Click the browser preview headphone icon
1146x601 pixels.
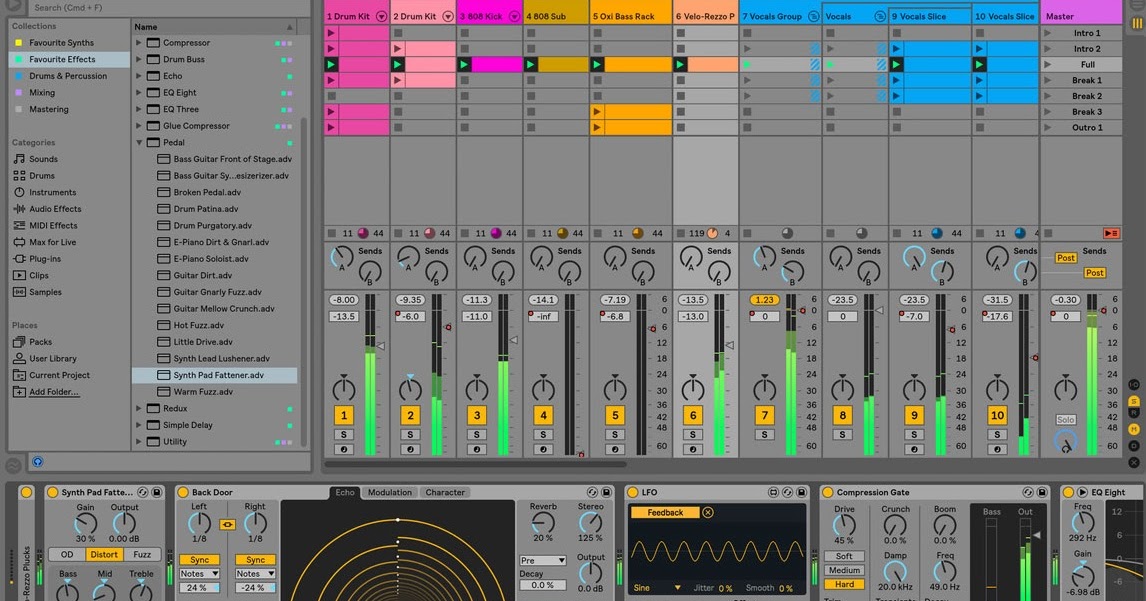coord(37,462)
